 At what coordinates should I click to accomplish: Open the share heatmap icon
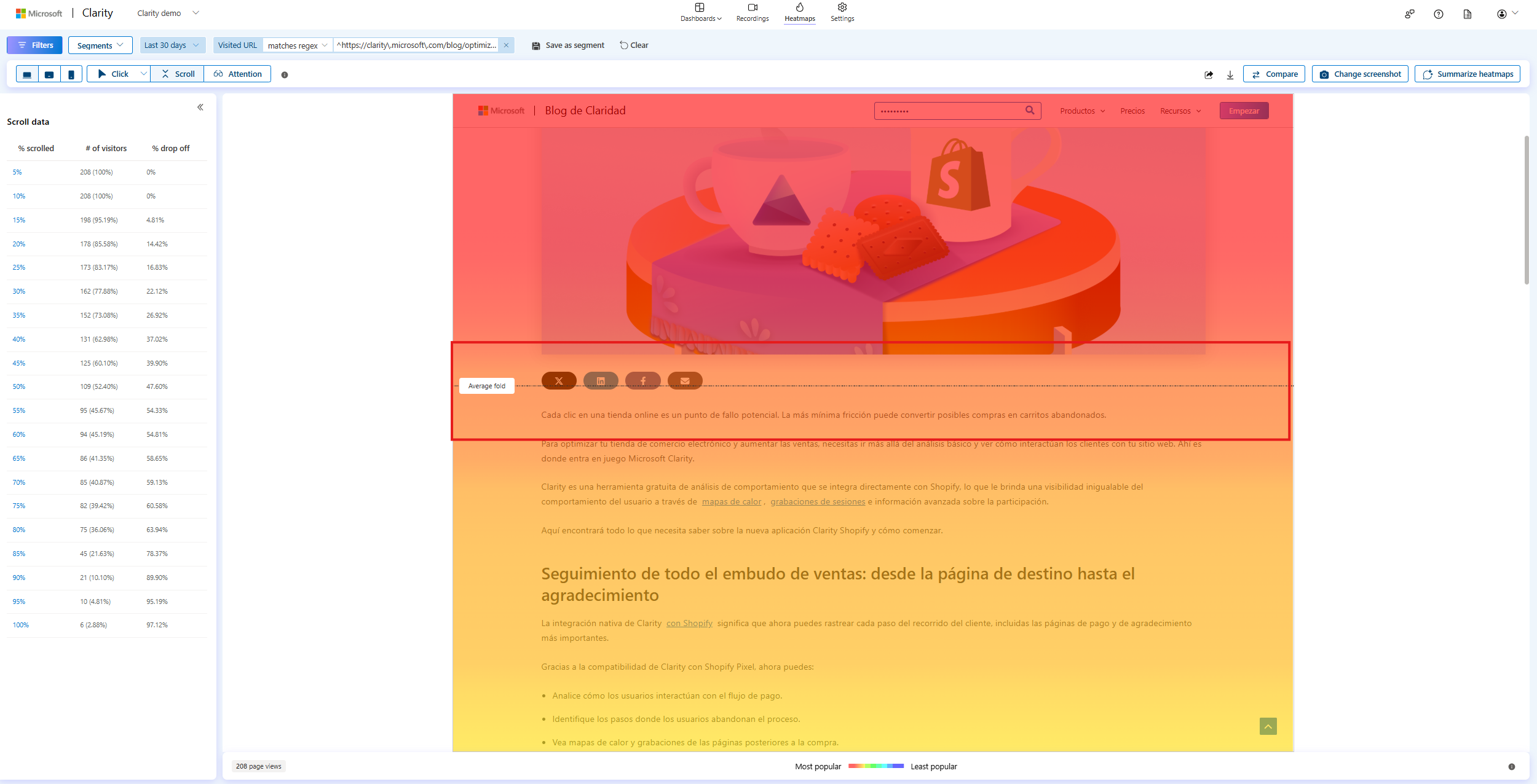tap(1207, 74)
